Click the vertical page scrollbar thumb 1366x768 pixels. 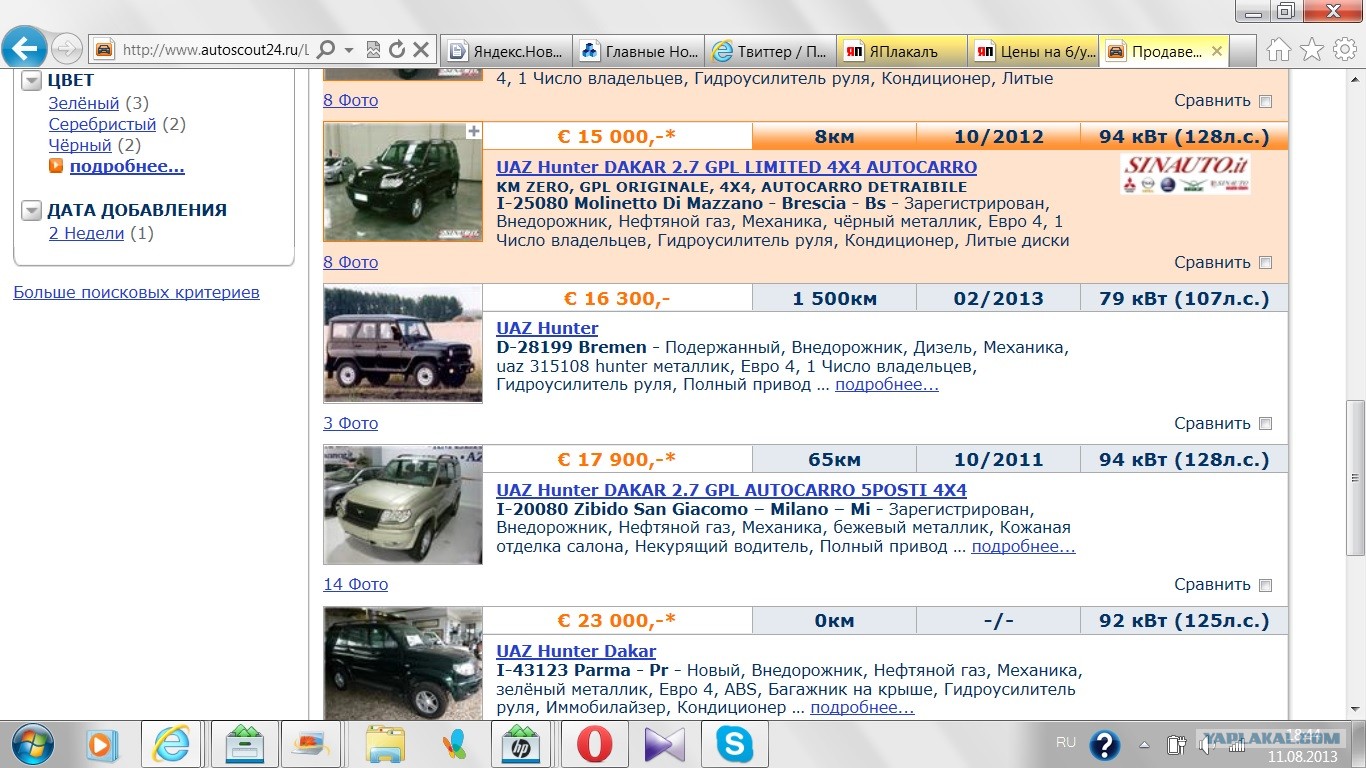point(1355,478)
